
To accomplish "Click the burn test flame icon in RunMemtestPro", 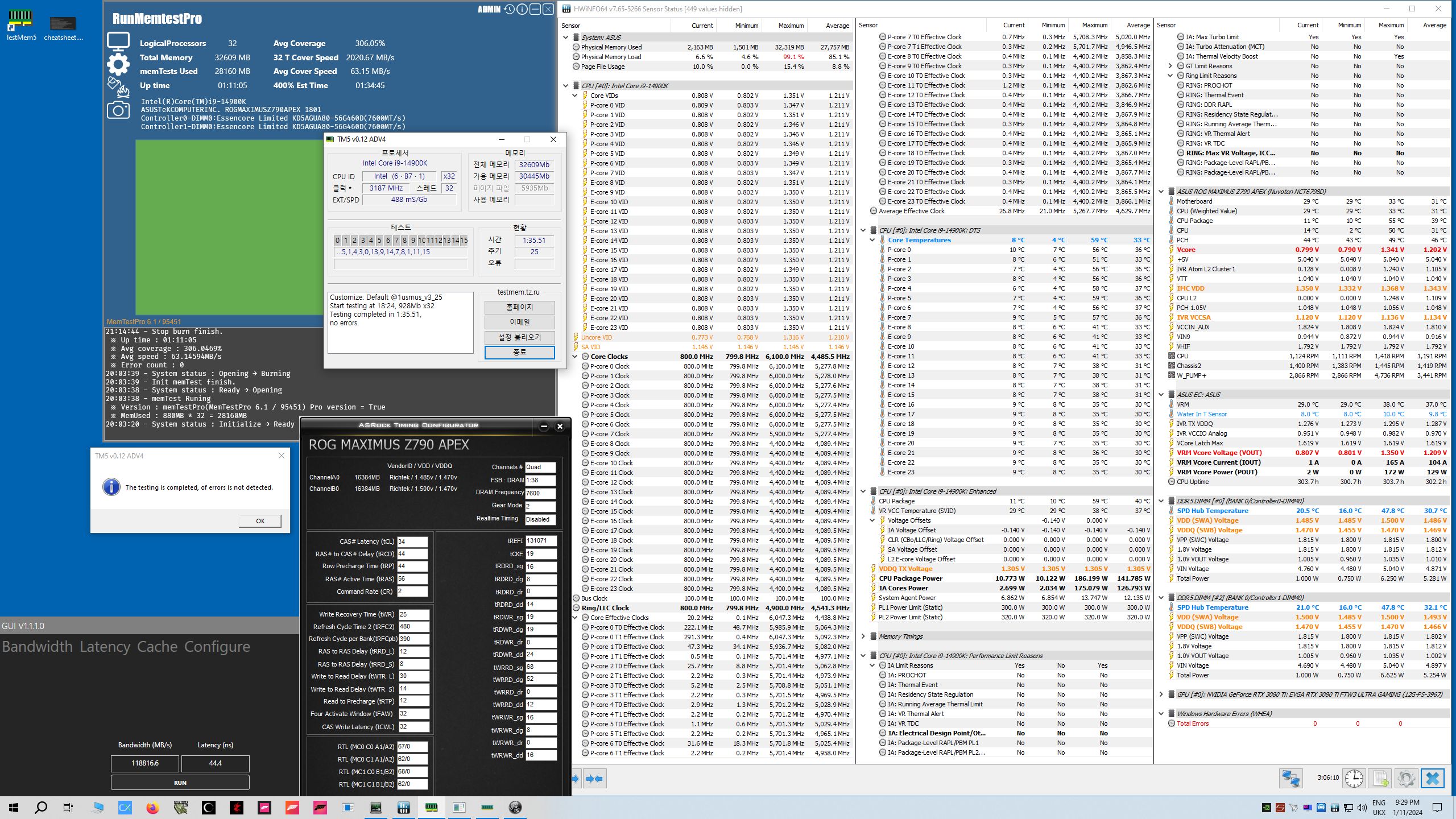I will pyautogui.click(x=118, y=87).
